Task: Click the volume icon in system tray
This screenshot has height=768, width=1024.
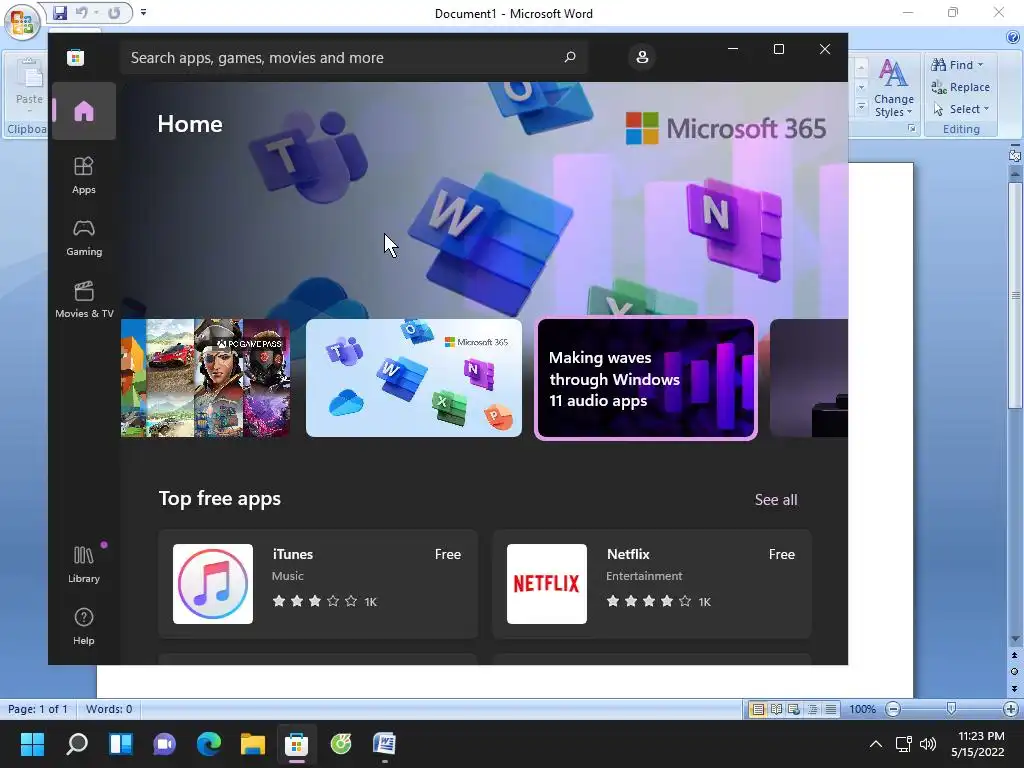Action: 927,744
